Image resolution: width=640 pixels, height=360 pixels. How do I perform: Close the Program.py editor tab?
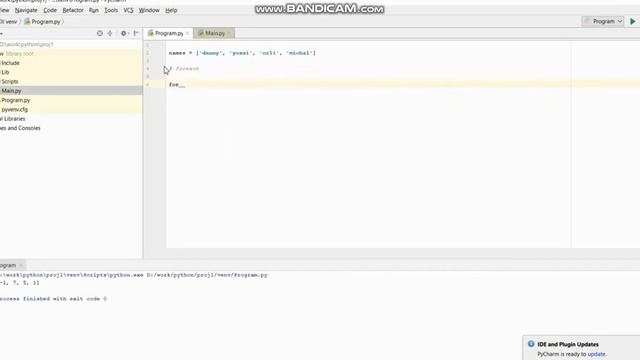pos(187,33)
